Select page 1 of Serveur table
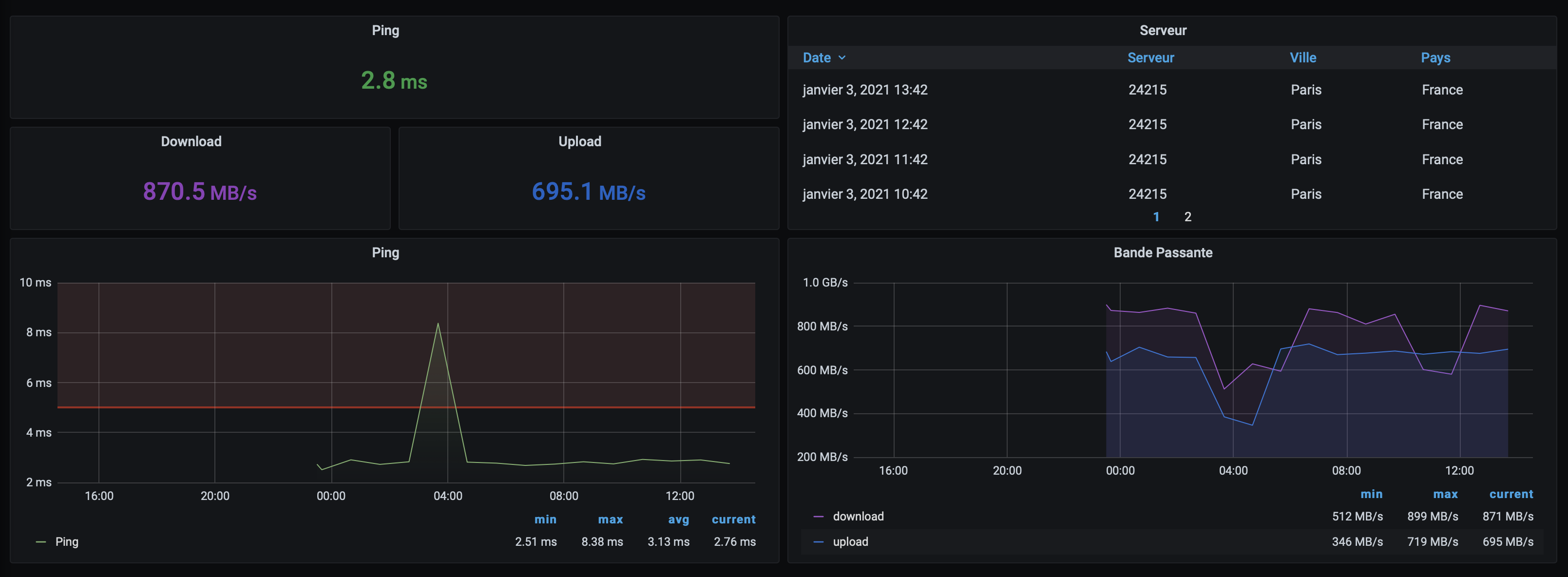 click(1156, 217)
